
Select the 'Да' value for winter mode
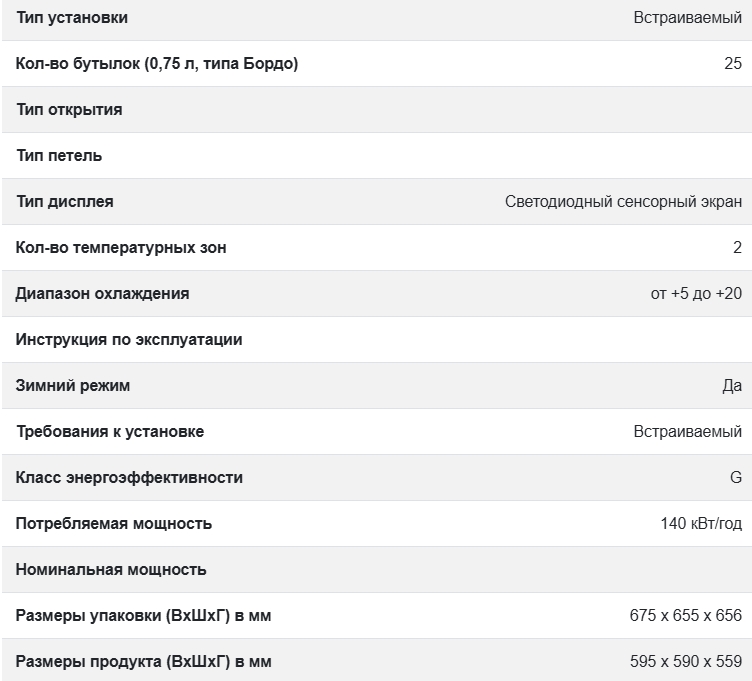coord(732,386)
